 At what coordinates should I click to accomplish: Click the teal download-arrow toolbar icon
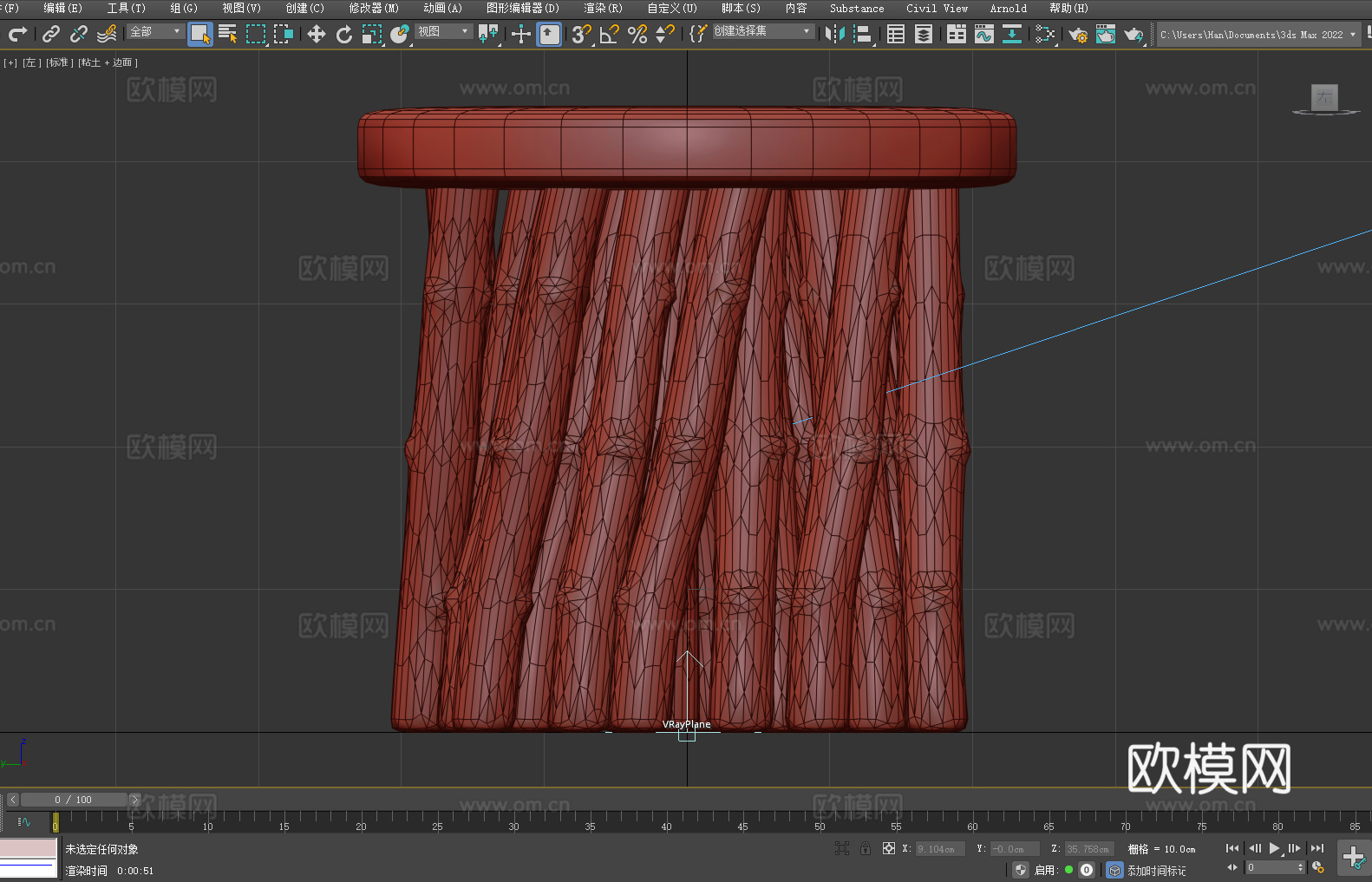click(x=1012, y=34)
